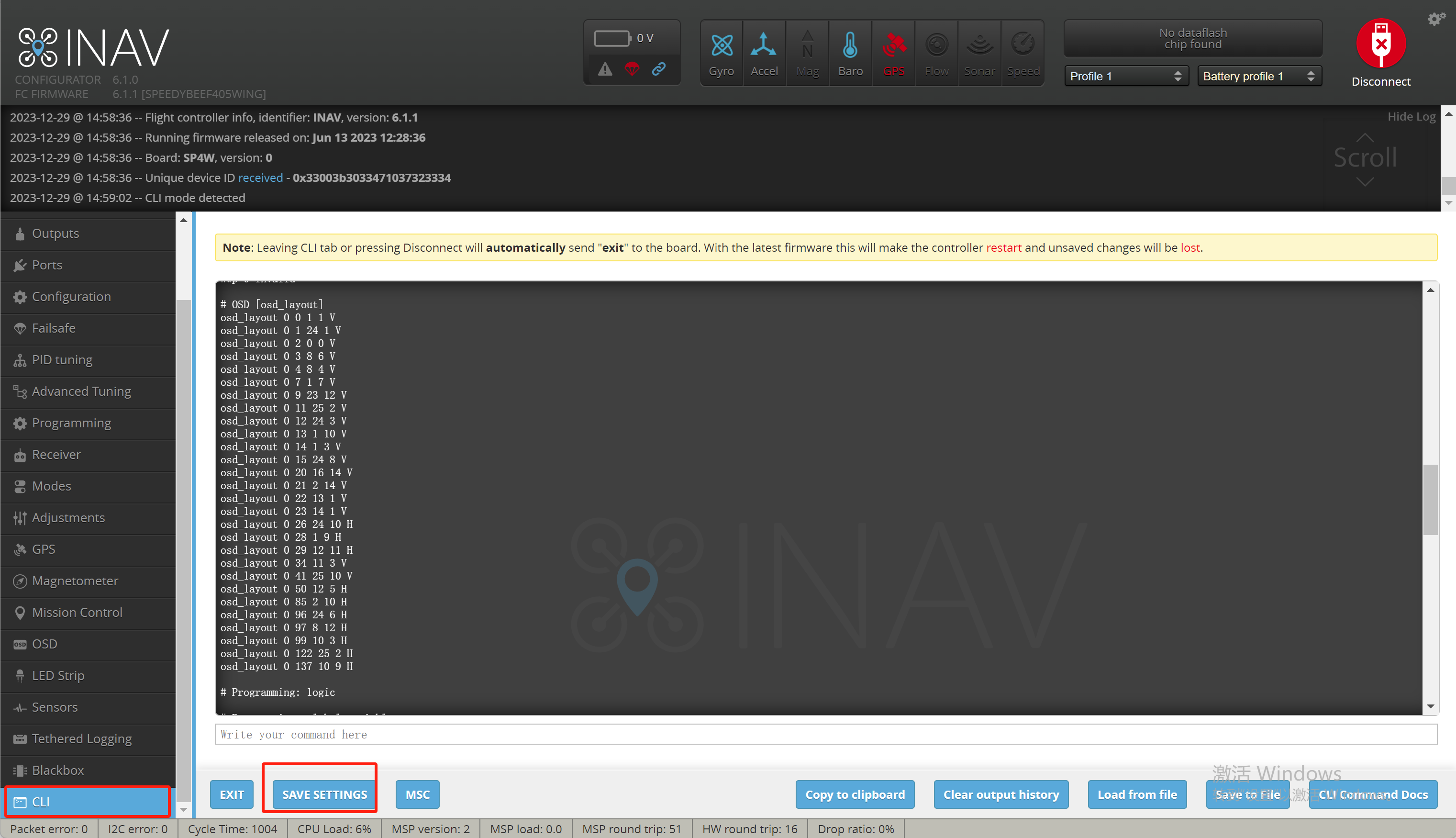1456x838 pixels.
Task: Click CLI output scroll up arrow
Action: pyautogui.click(x=1430, y=290)
